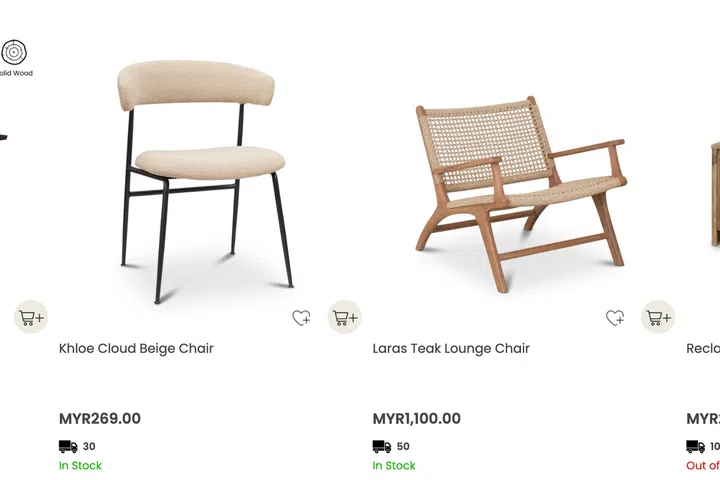
Task: Open the Khloe Cloud Beige Chair title link
Action: (136, 348)
